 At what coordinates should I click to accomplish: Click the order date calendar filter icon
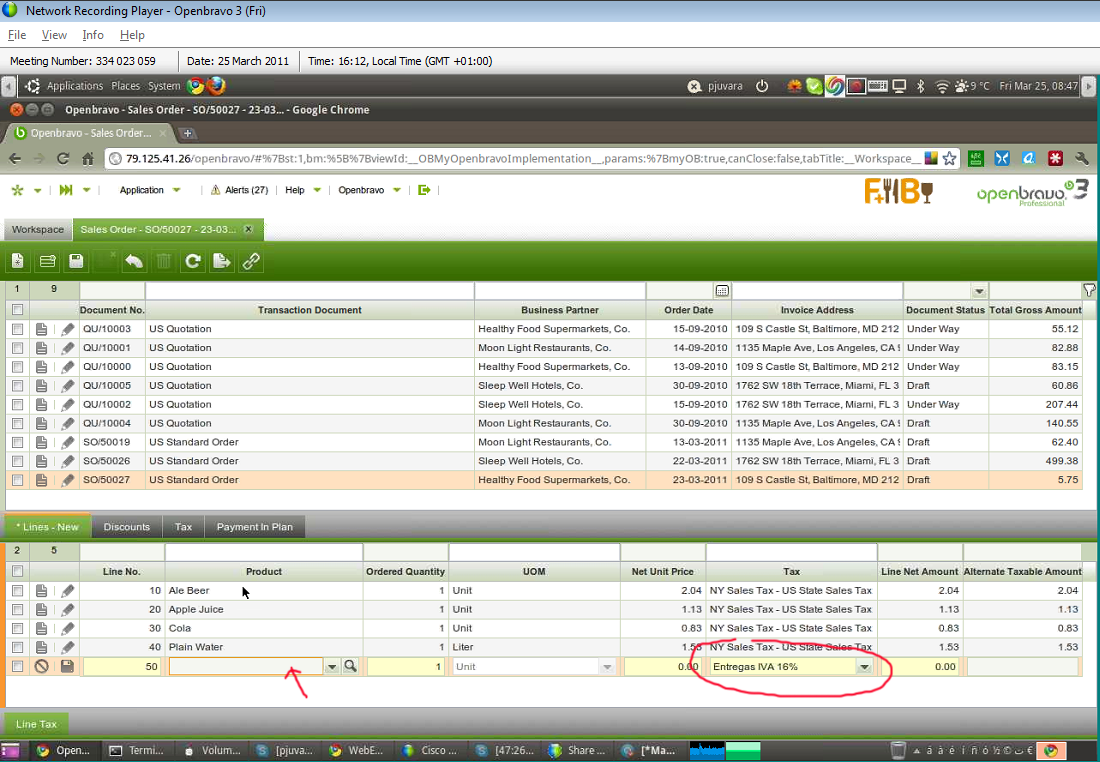[722, 290]
